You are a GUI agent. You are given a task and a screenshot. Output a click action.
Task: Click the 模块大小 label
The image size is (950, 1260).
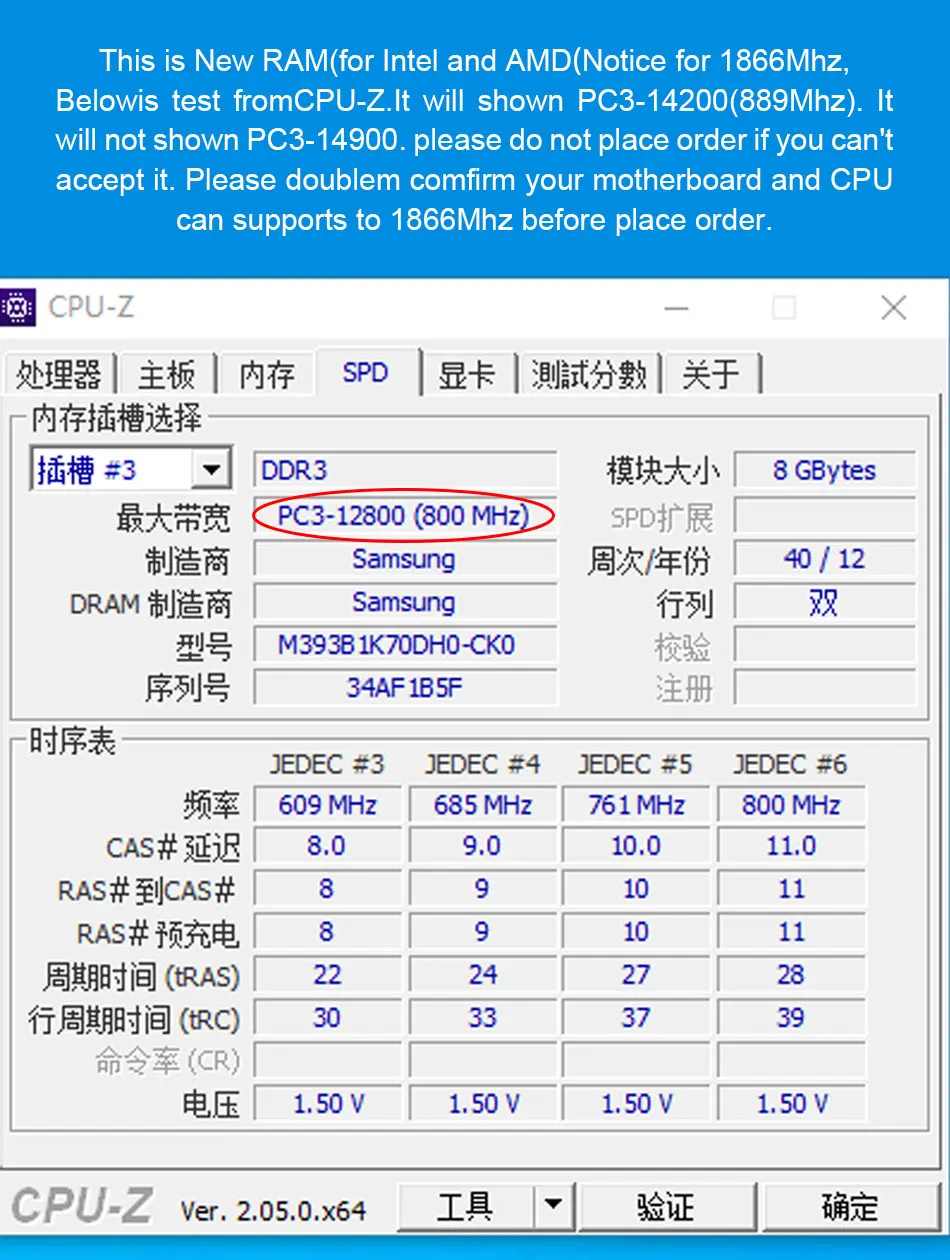coord(662,471)
